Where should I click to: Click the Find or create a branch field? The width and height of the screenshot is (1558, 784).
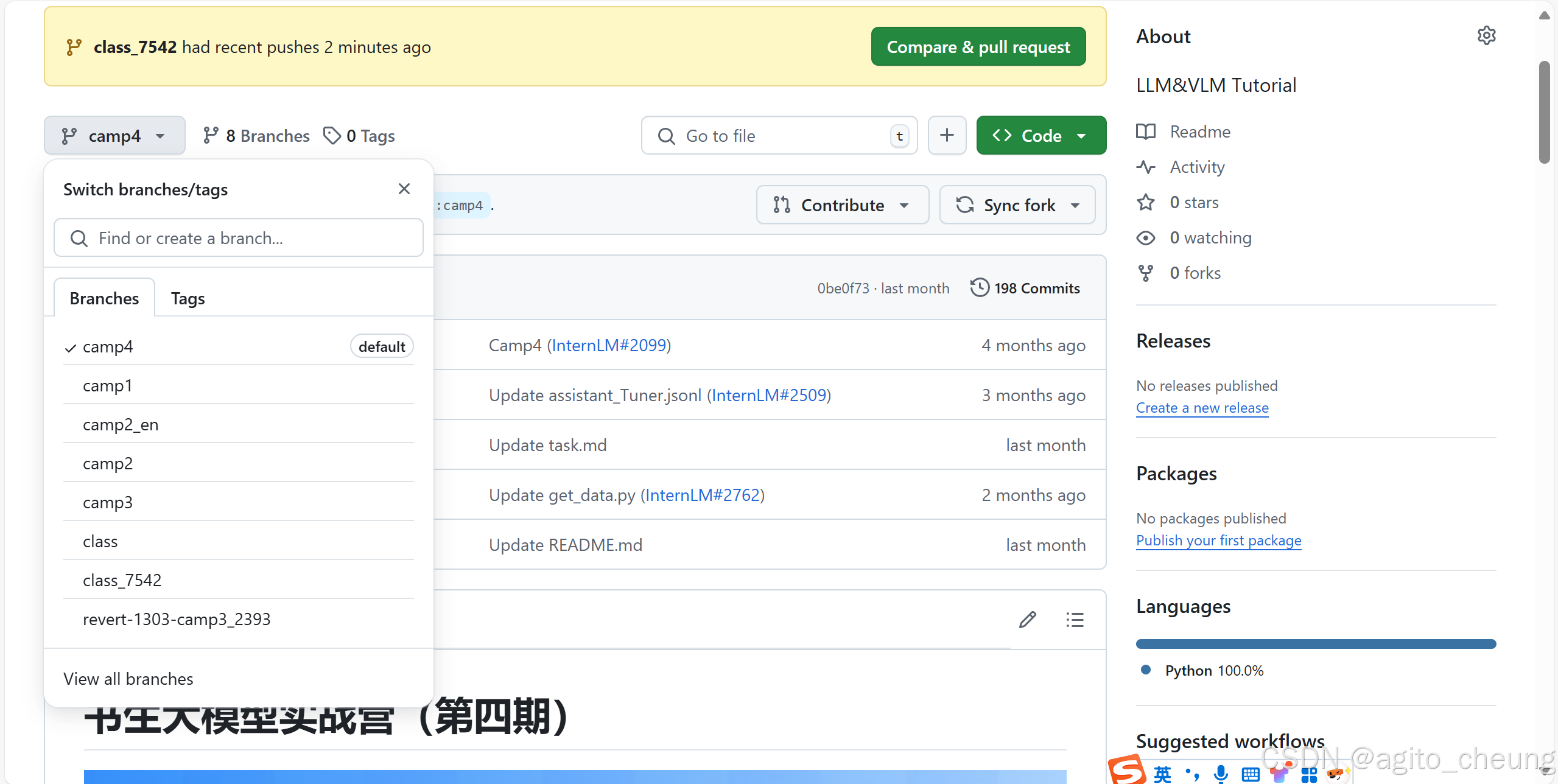[x=237, y=237]
